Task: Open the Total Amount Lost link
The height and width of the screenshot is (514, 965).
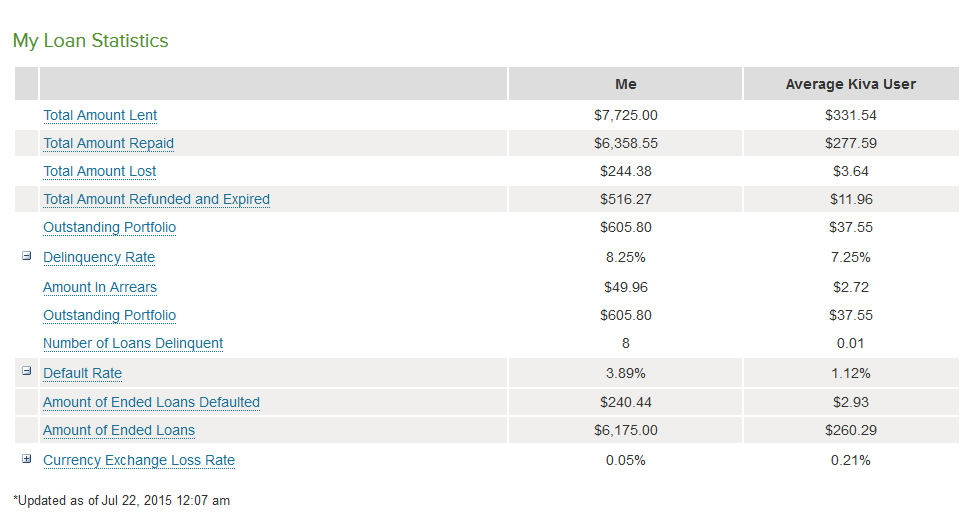Action: tap(99, 171)
